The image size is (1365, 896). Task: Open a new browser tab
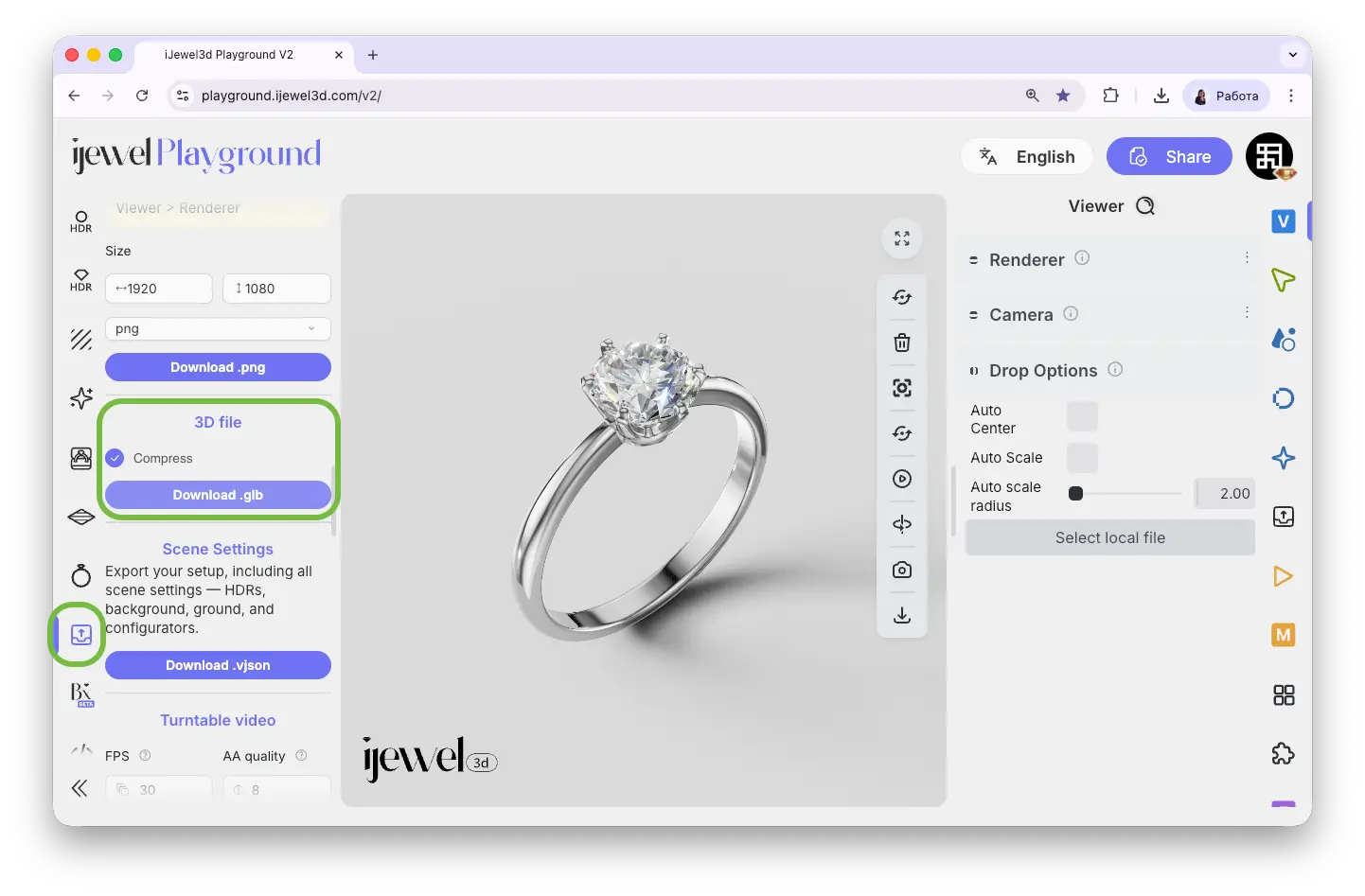tap(373, 55)
